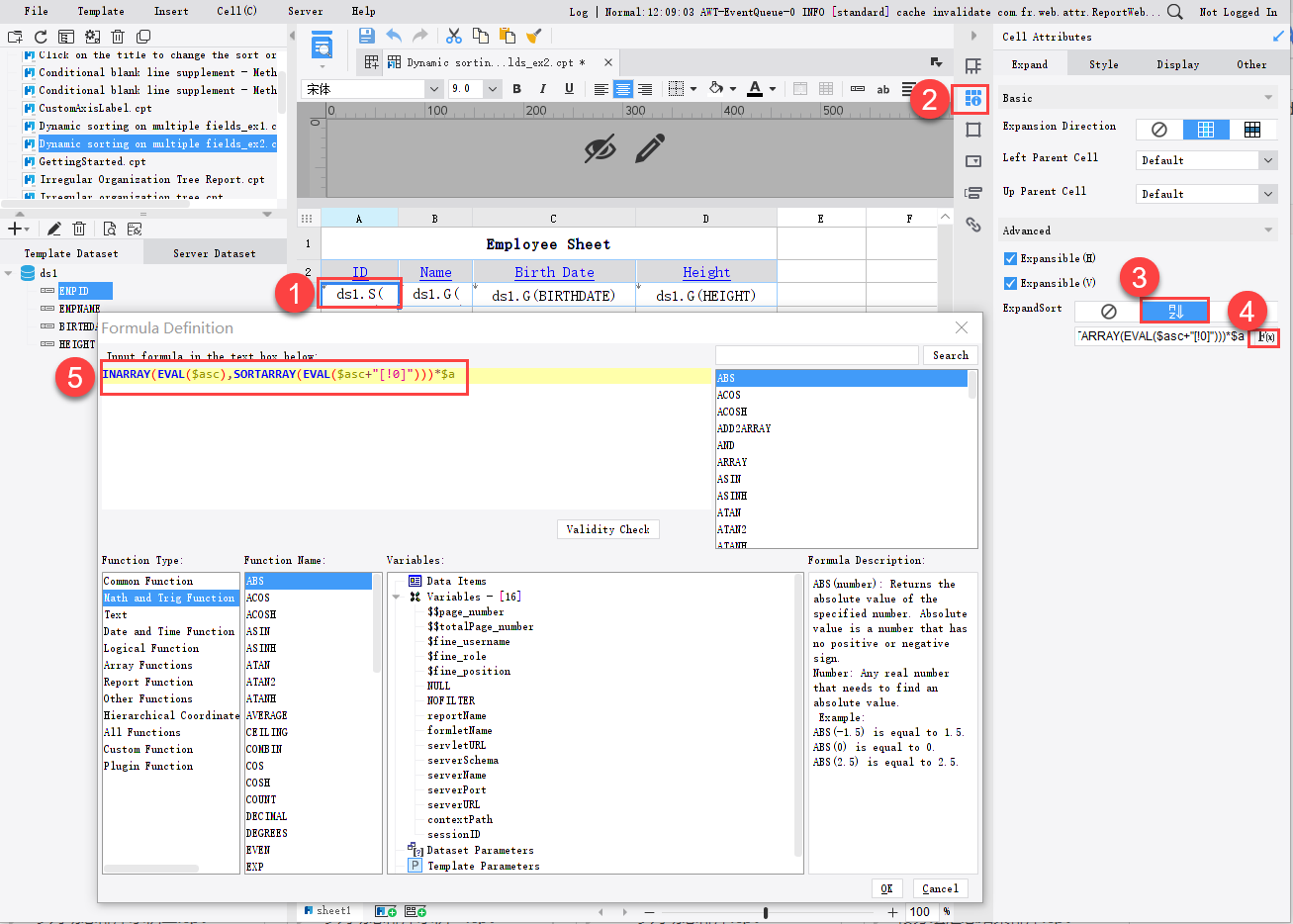Select horizontal expansion direction (black grid)
This screenshot has width=1293, height=924.
tap(1252, 130)
